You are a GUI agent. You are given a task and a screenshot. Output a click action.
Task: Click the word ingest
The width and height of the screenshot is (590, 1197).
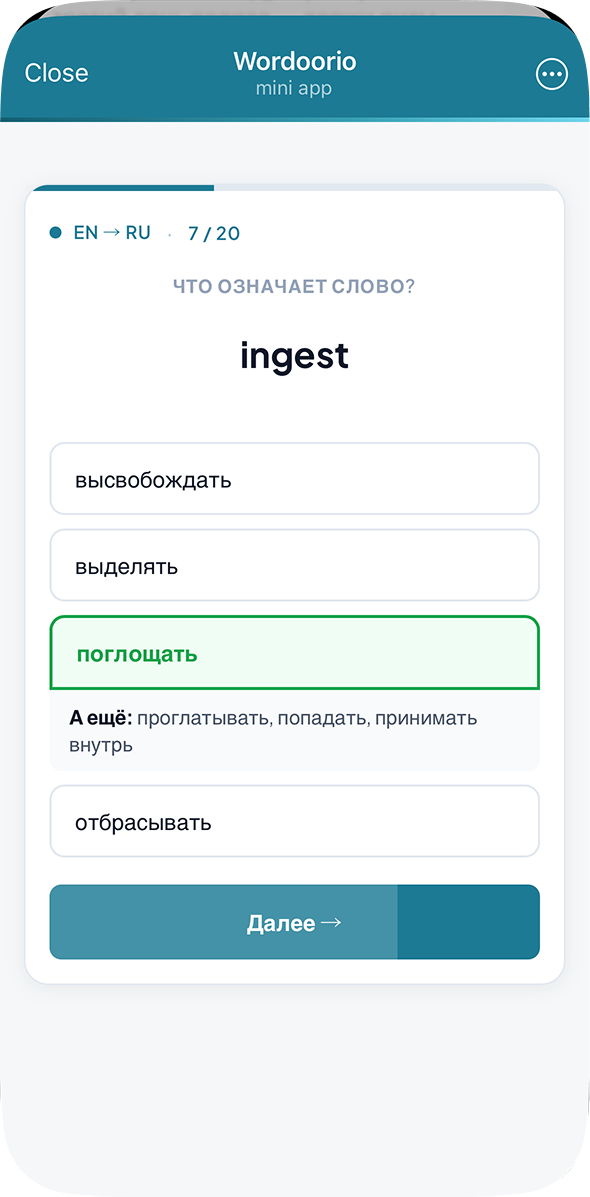tap(294, 356)
